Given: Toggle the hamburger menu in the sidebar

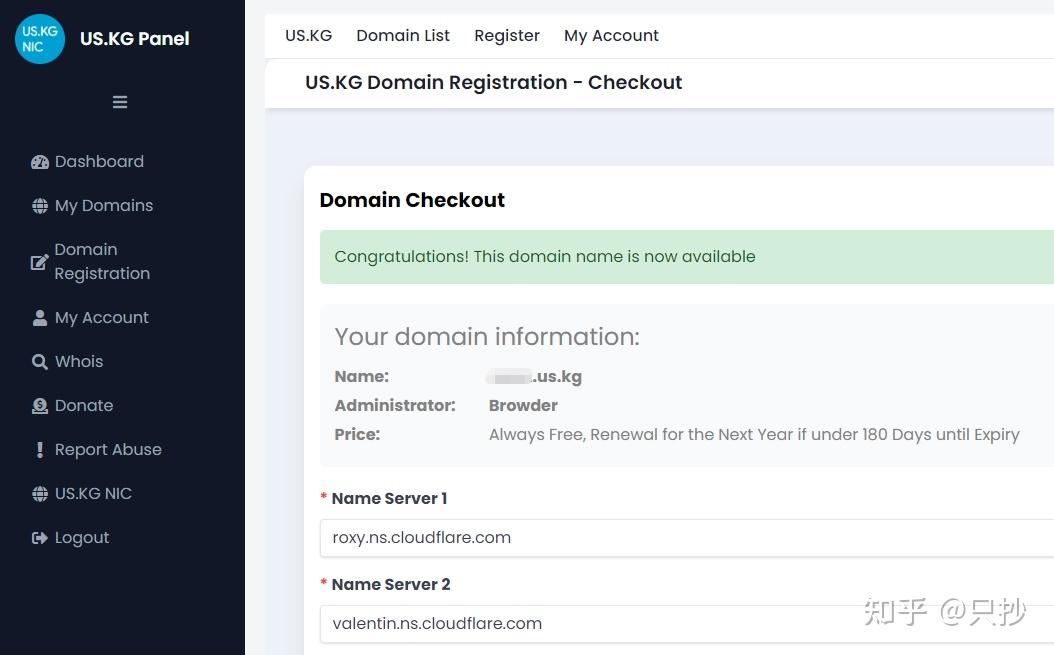Looking at the screenshot, I should coord(120,102).
